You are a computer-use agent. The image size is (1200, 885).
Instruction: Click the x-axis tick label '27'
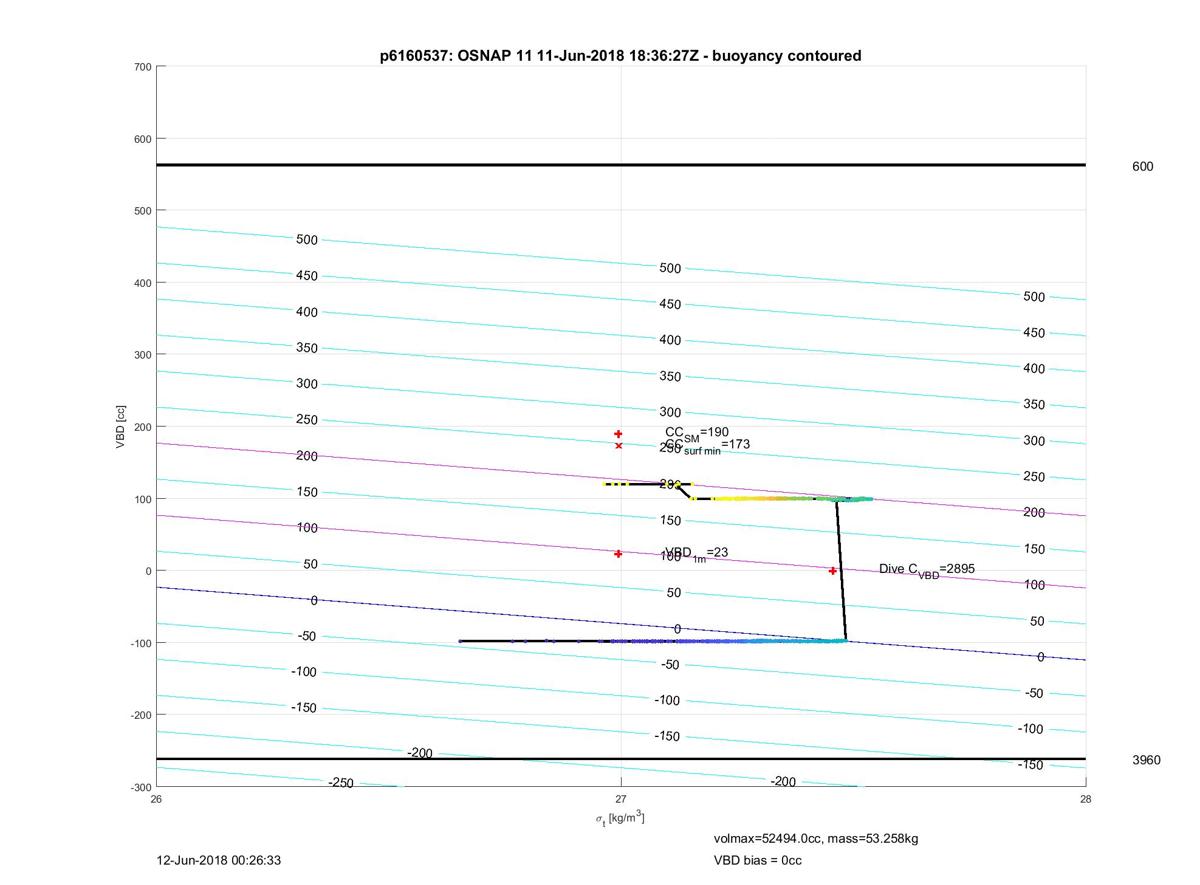point(620,799)
